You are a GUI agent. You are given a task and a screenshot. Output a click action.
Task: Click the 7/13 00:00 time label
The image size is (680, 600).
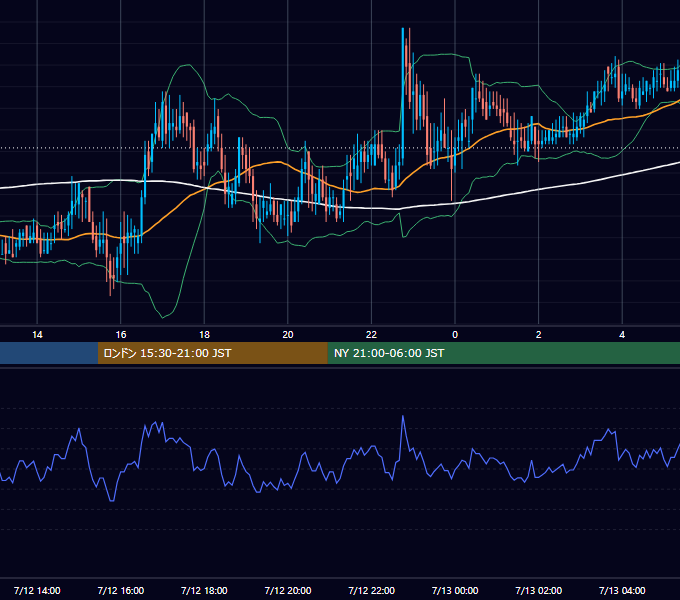click(x=455, y=590)
